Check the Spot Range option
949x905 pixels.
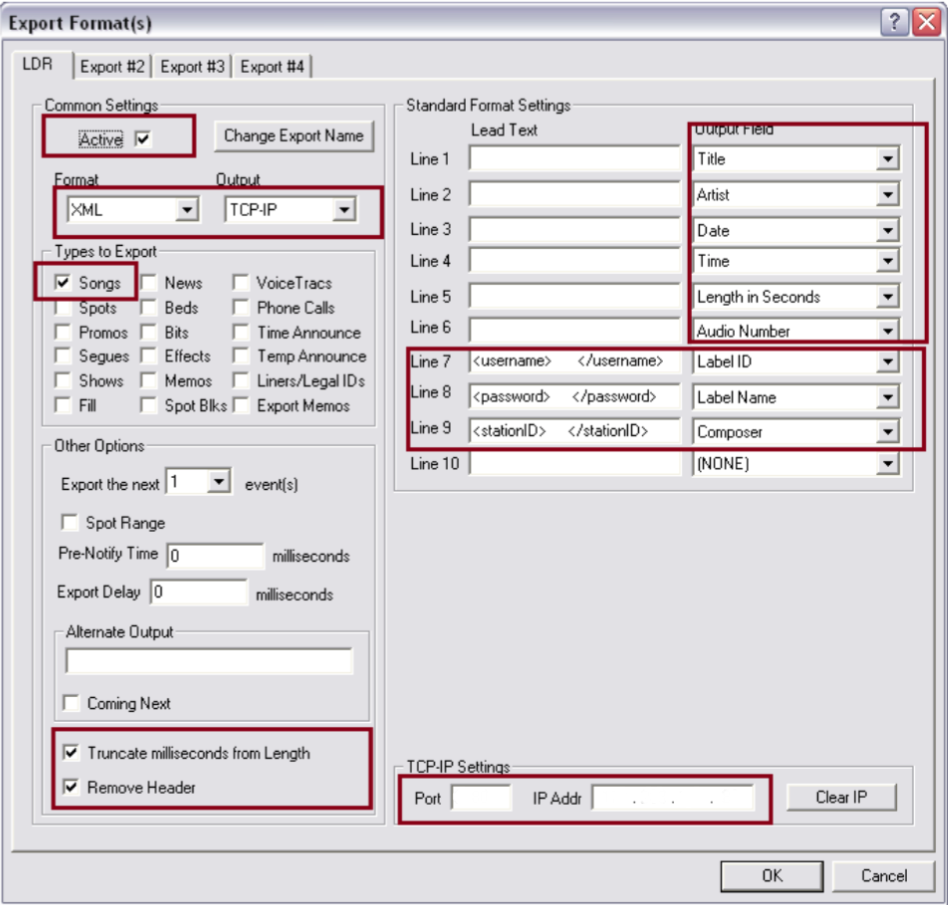70,523
